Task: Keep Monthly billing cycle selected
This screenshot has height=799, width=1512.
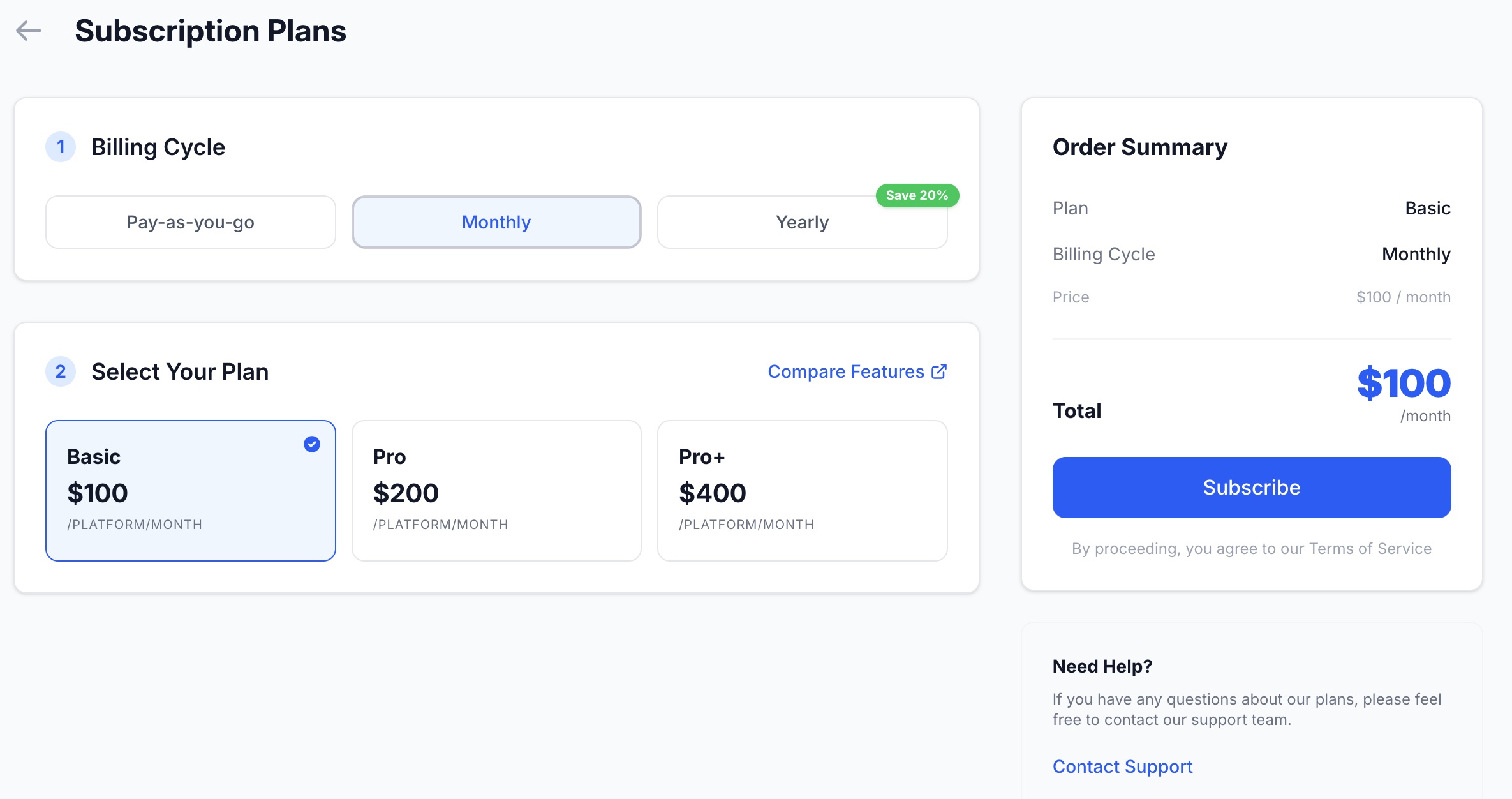Action: (496, 221)
